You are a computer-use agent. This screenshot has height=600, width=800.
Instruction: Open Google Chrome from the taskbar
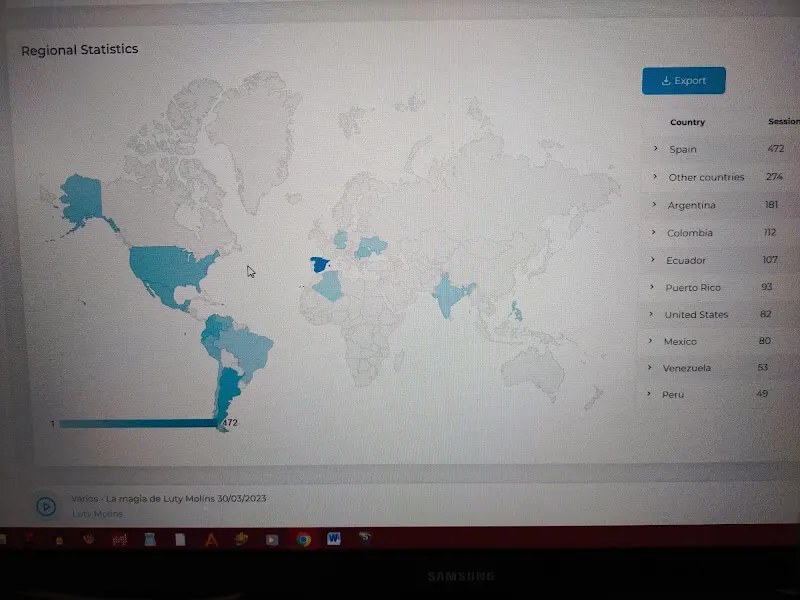click(x=304, y=539)
